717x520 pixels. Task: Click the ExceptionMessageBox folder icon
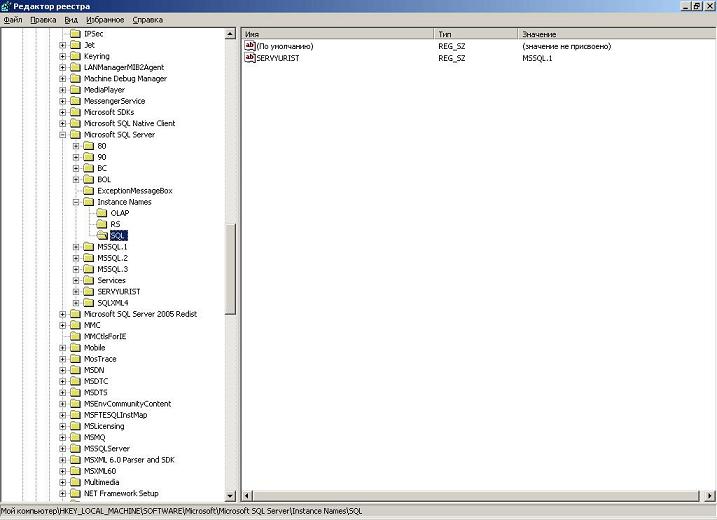pos(88,191)
